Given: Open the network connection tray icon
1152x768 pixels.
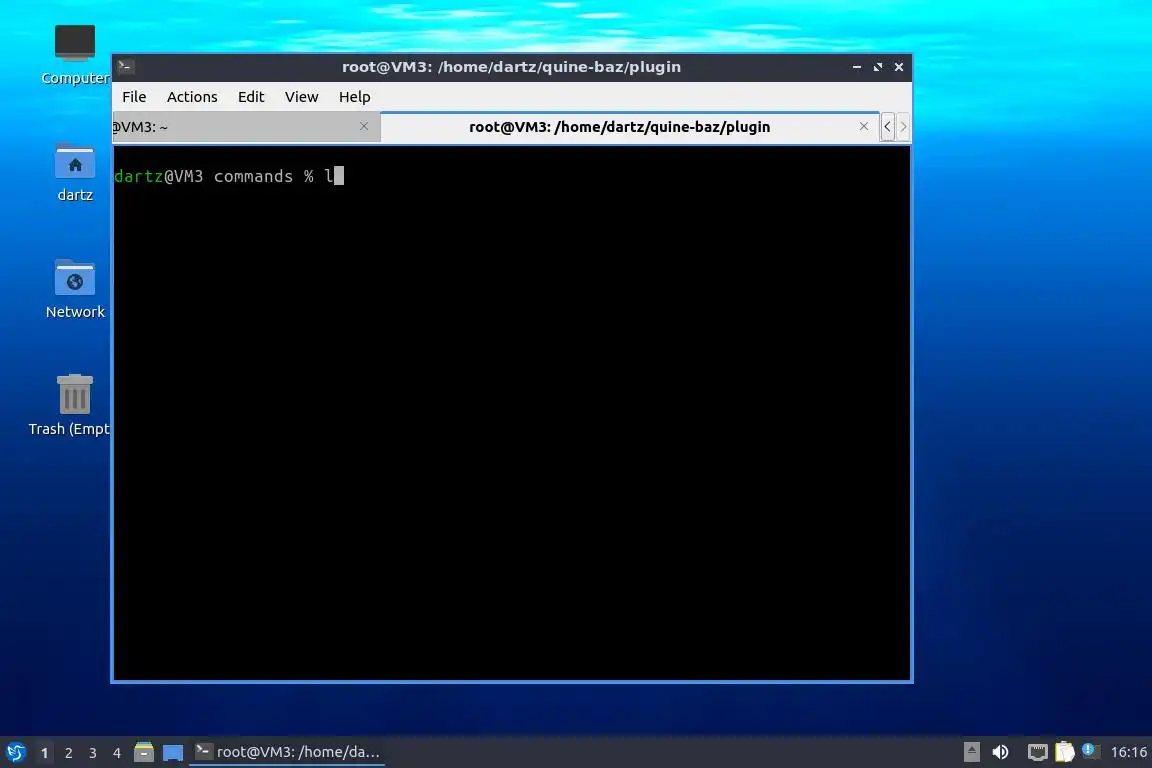Looking at the screenshot, I should [1037, 752].
